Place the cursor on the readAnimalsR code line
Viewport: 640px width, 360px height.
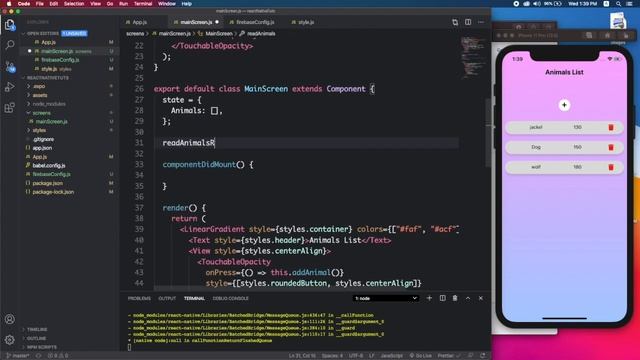click(189, 143)
